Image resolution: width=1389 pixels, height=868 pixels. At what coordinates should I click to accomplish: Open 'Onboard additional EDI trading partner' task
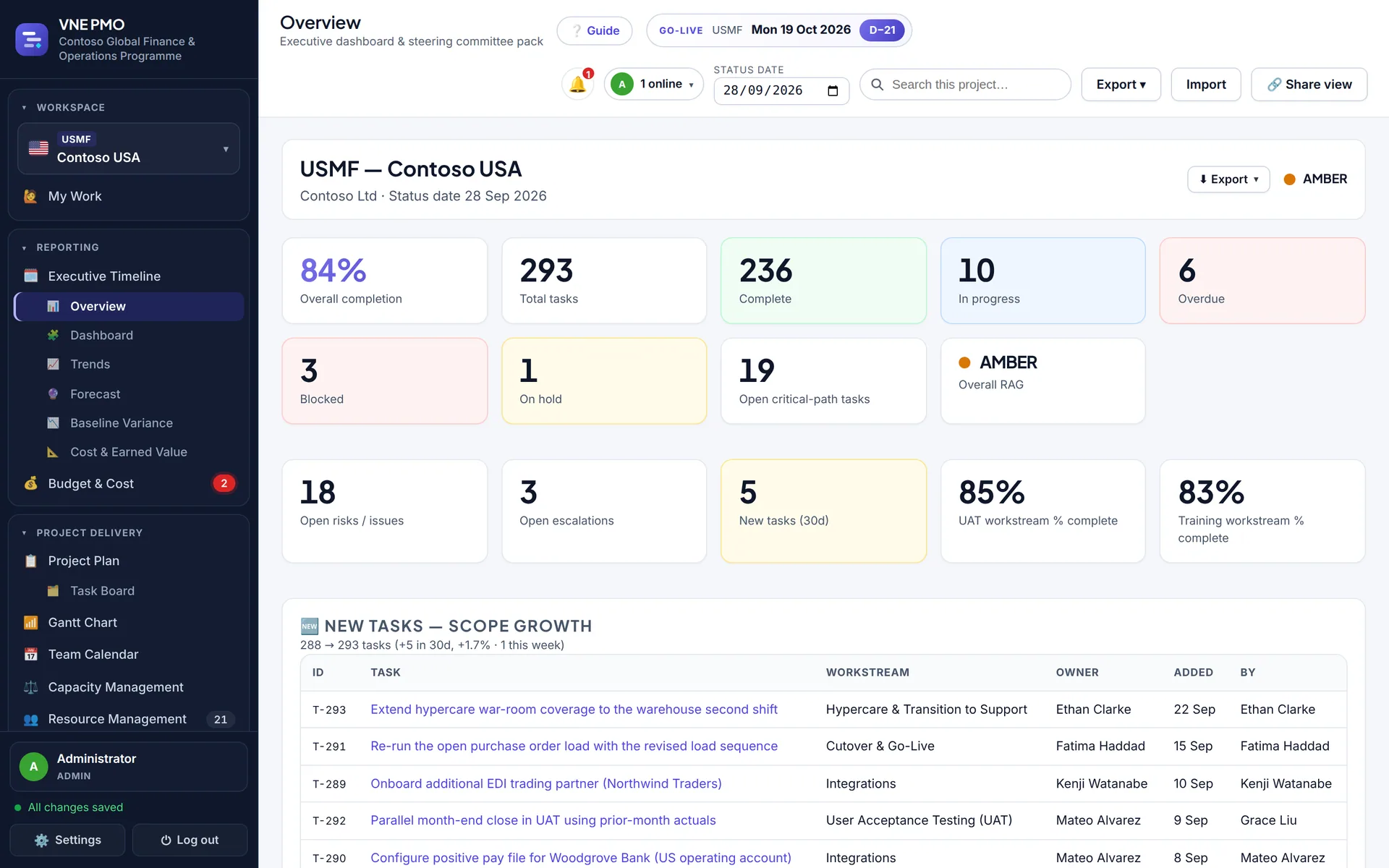[x=546, y=784]
